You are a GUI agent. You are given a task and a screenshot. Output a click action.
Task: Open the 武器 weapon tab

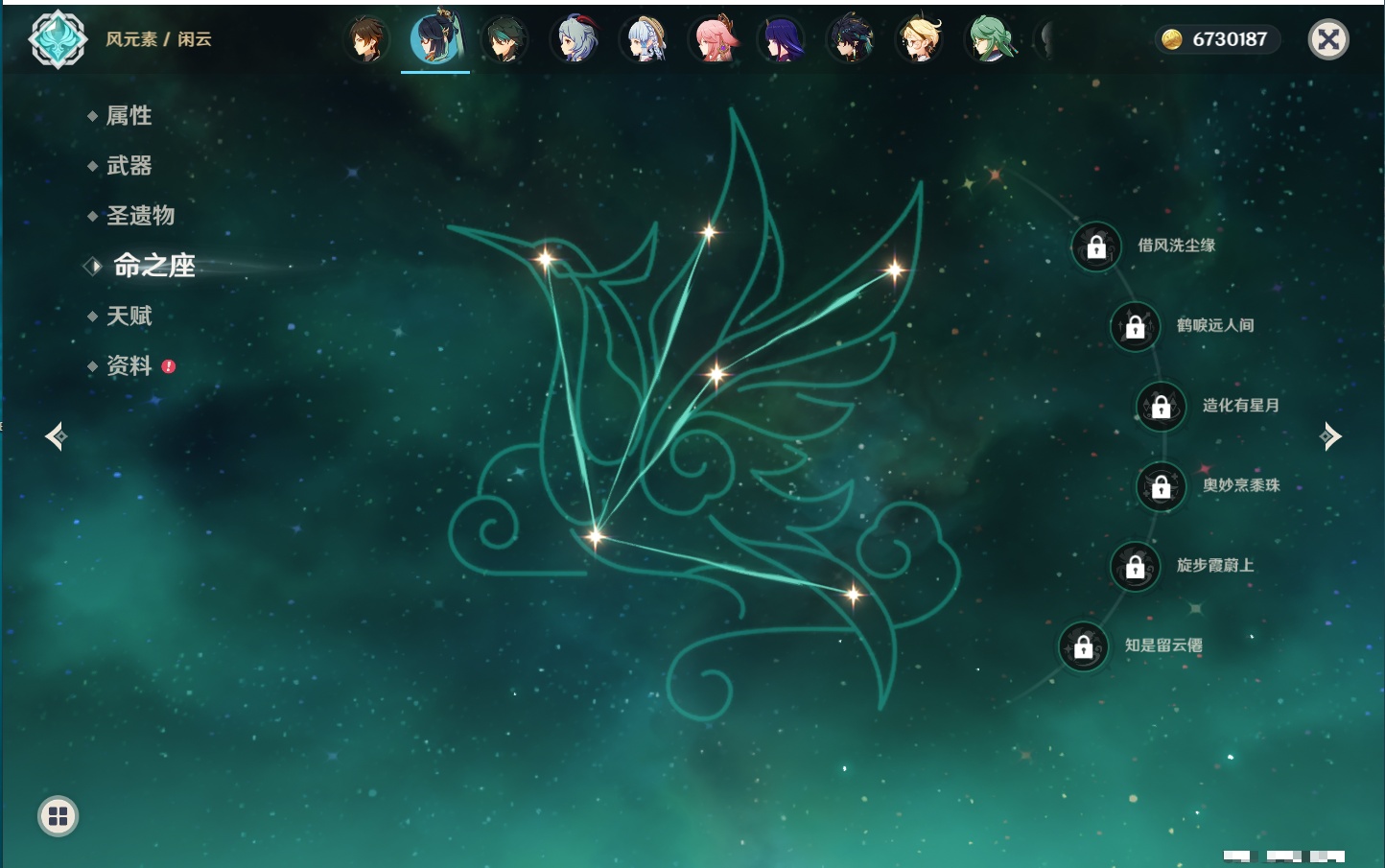point(129,166)
